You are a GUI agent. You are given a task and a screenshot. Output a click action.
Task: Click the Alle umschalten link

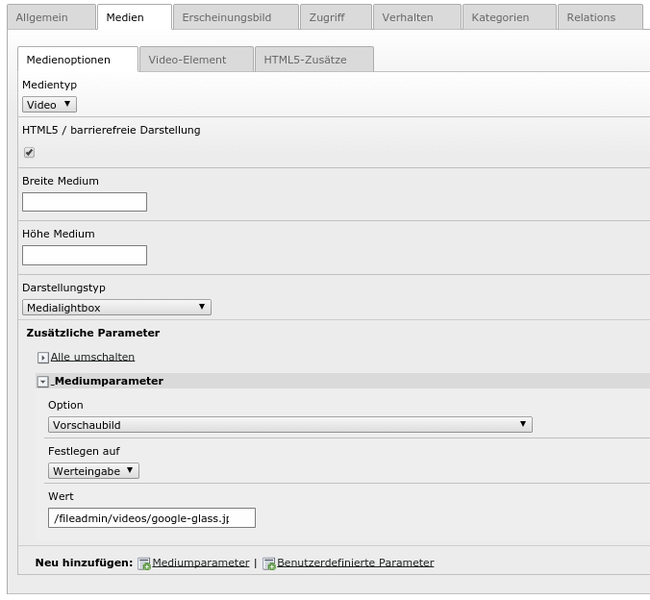pyautogui.click(x=92, y=357)
